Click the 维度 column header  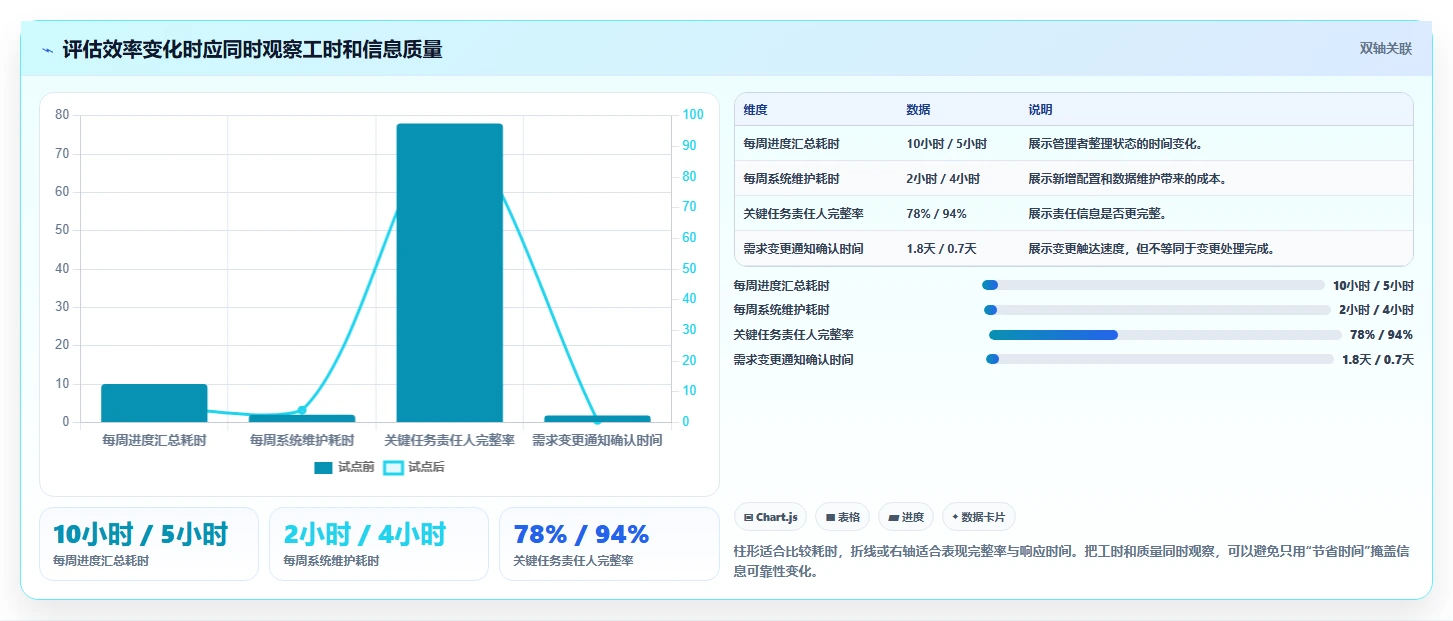[755, 110]
